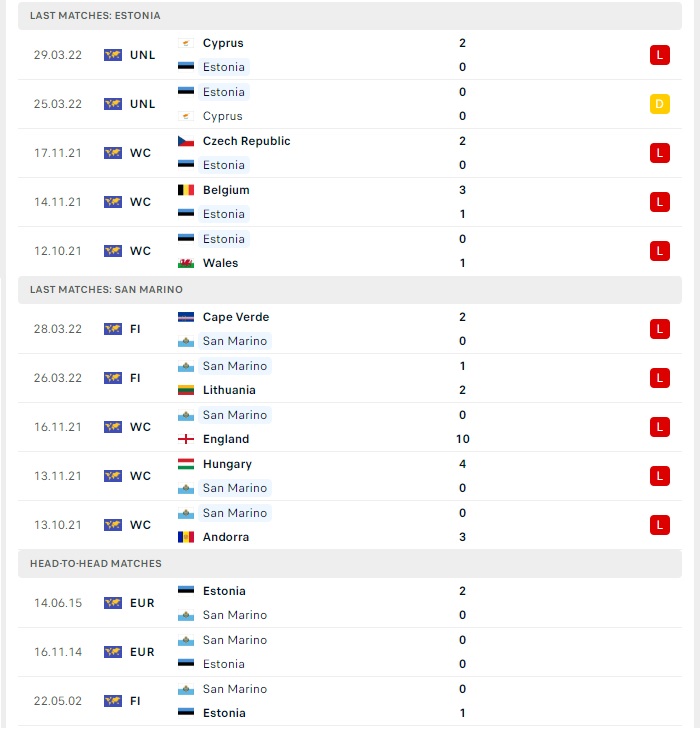700x729 pixels.
Task: Open the 22.05.02 friendly match row
Action: coord(350,701)
